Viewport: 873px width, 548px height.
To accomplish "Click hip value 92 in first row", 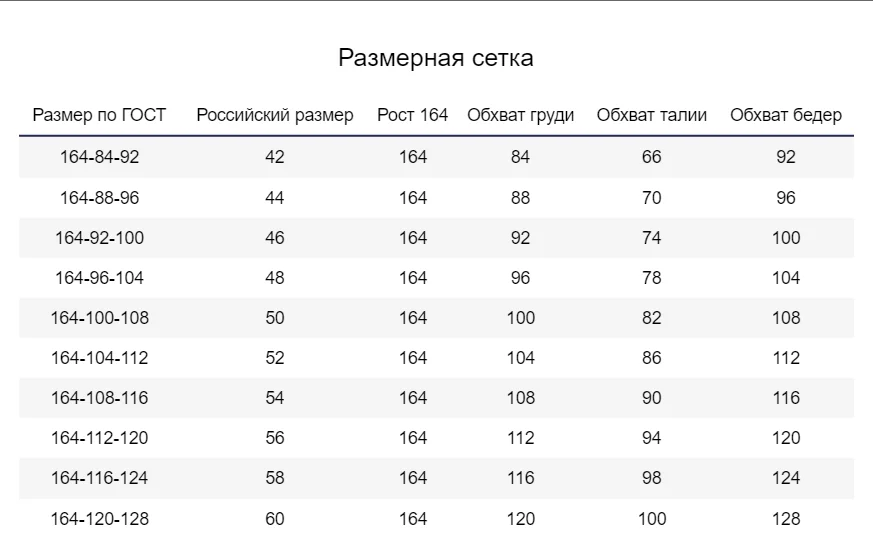I will 786,157.
